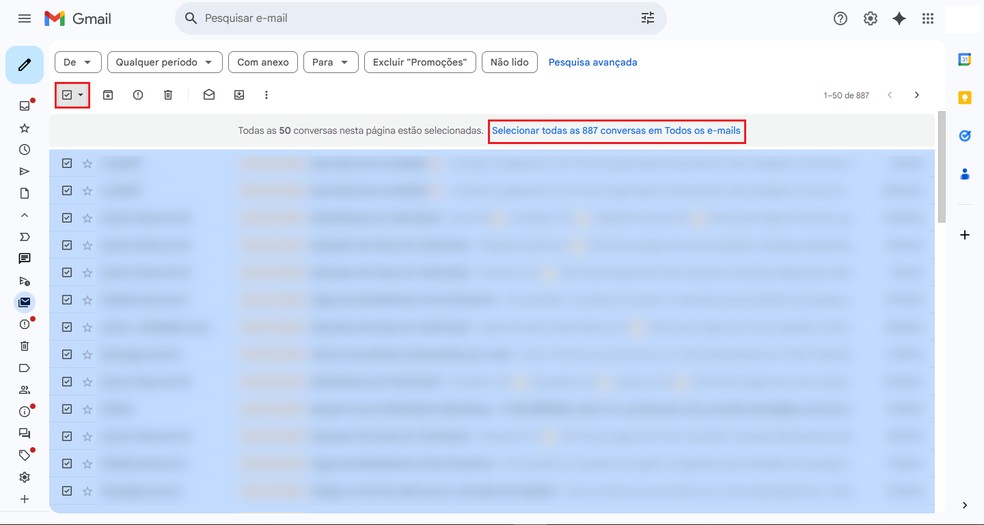Open Forums icon in the sidebar
The width and height of the screenshot is (984, 525).
pos(24,433)
